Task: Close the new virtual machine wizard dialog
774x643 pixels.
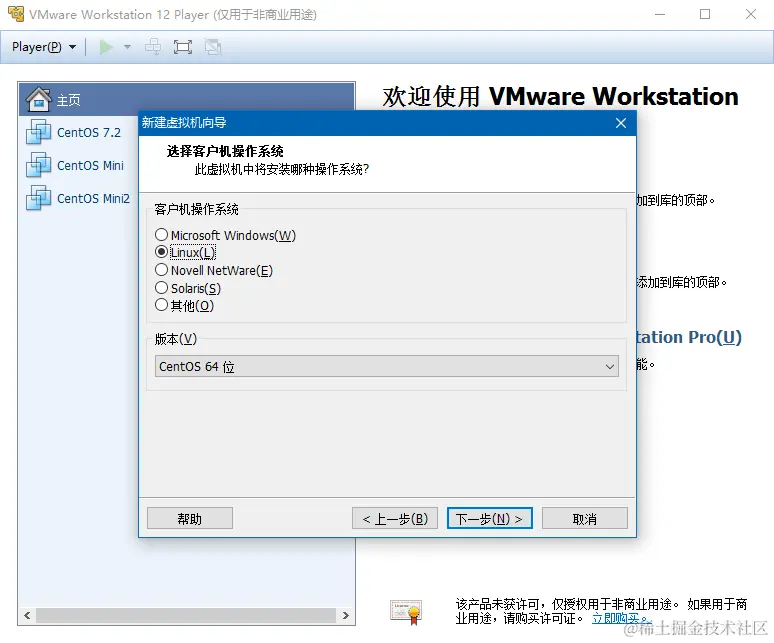Action: pos(621,123)
